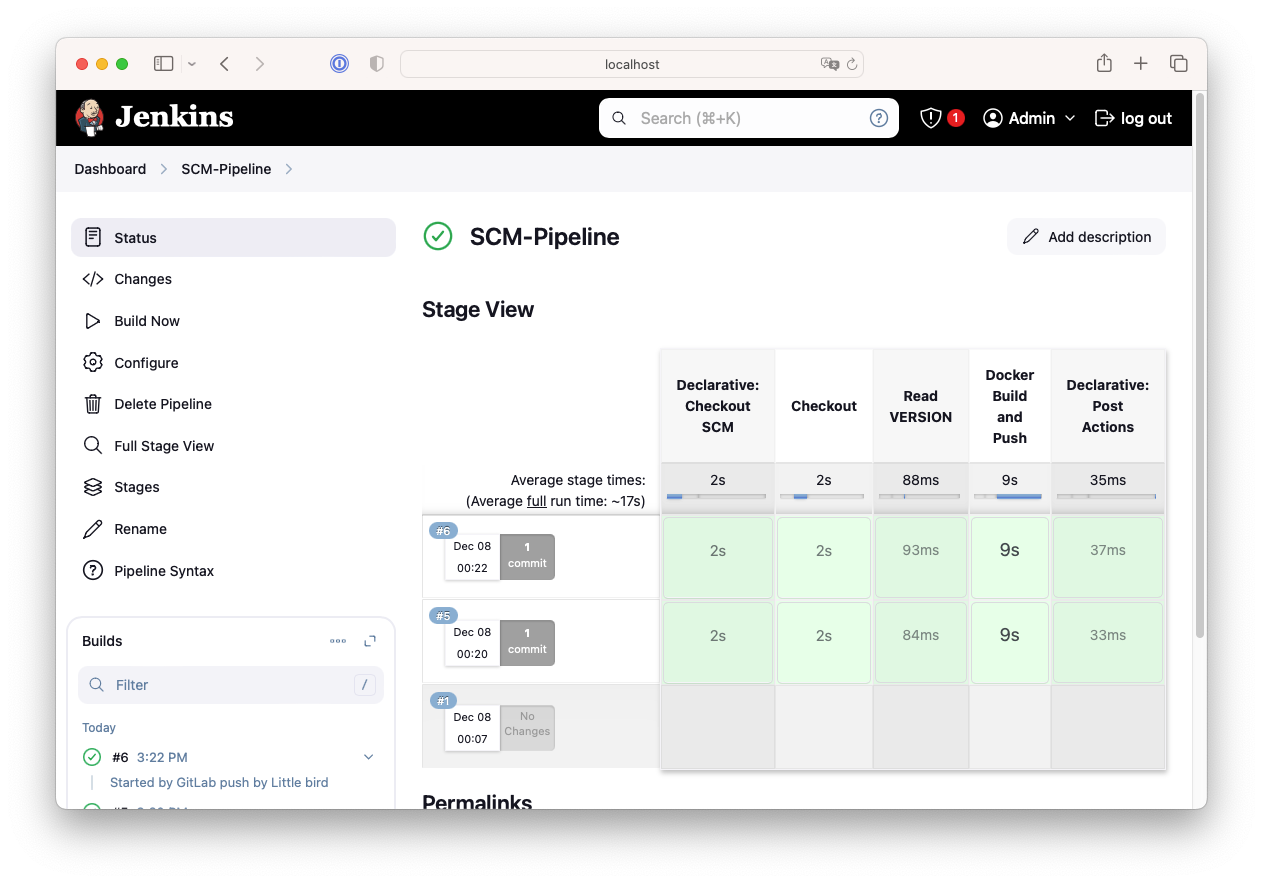Screen dimensions: 1263x883
Task: Click the 93ms Read VERSION cell
Action: [x=921, y=557]
